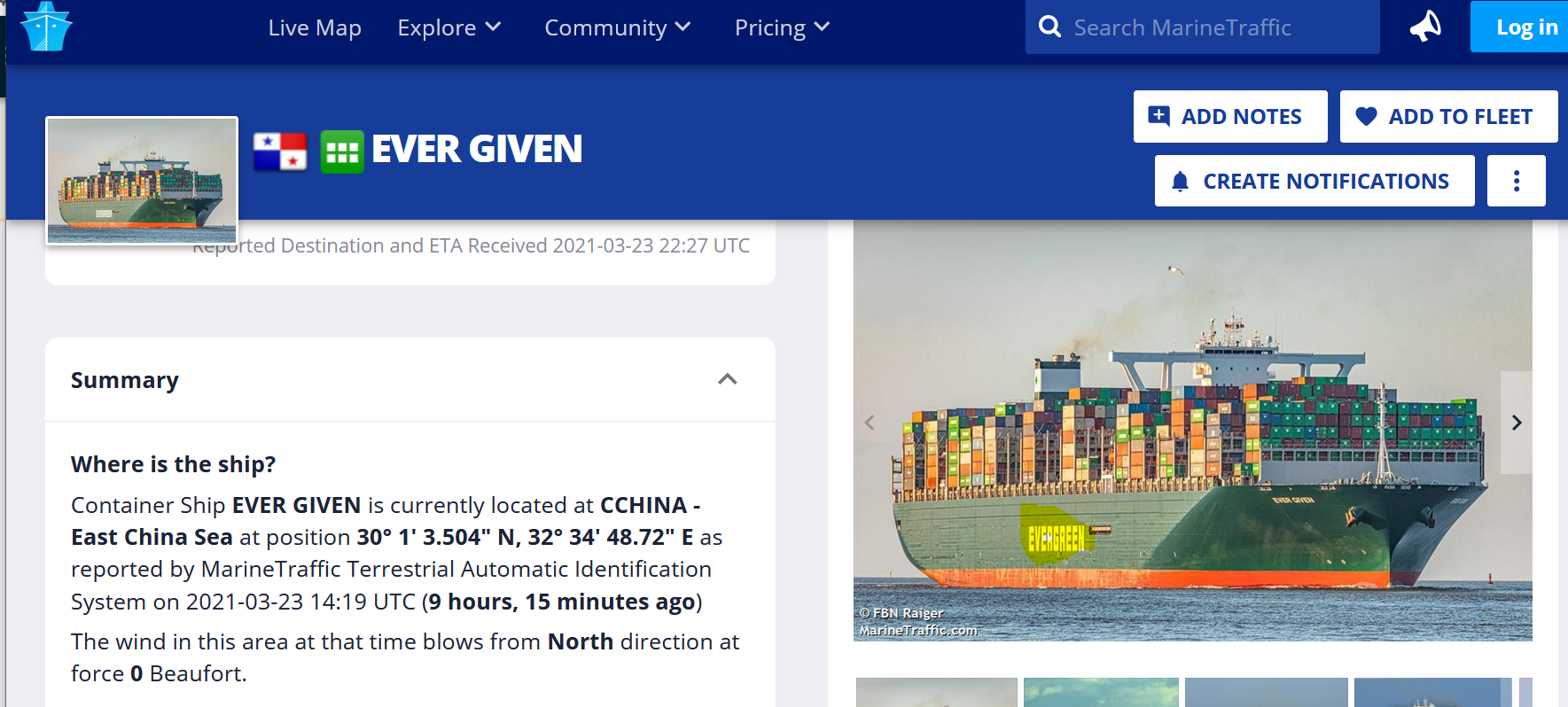
Task: Expand the Explore dropdown menu
Action: [x=449, y=27]
